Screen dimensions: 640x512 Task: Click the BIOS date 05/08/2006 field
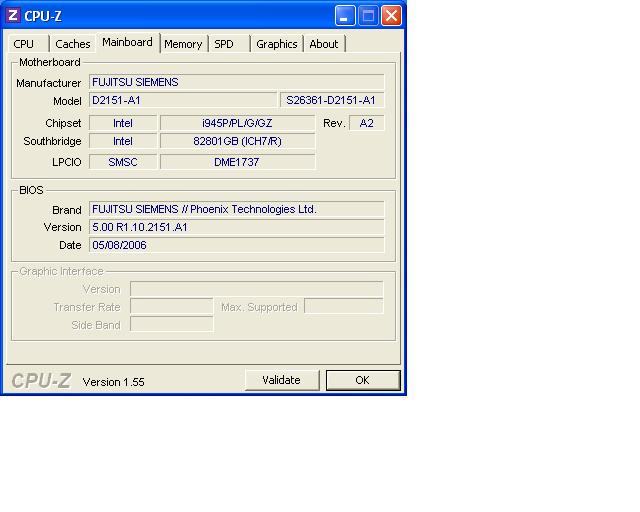coord(236,245)
